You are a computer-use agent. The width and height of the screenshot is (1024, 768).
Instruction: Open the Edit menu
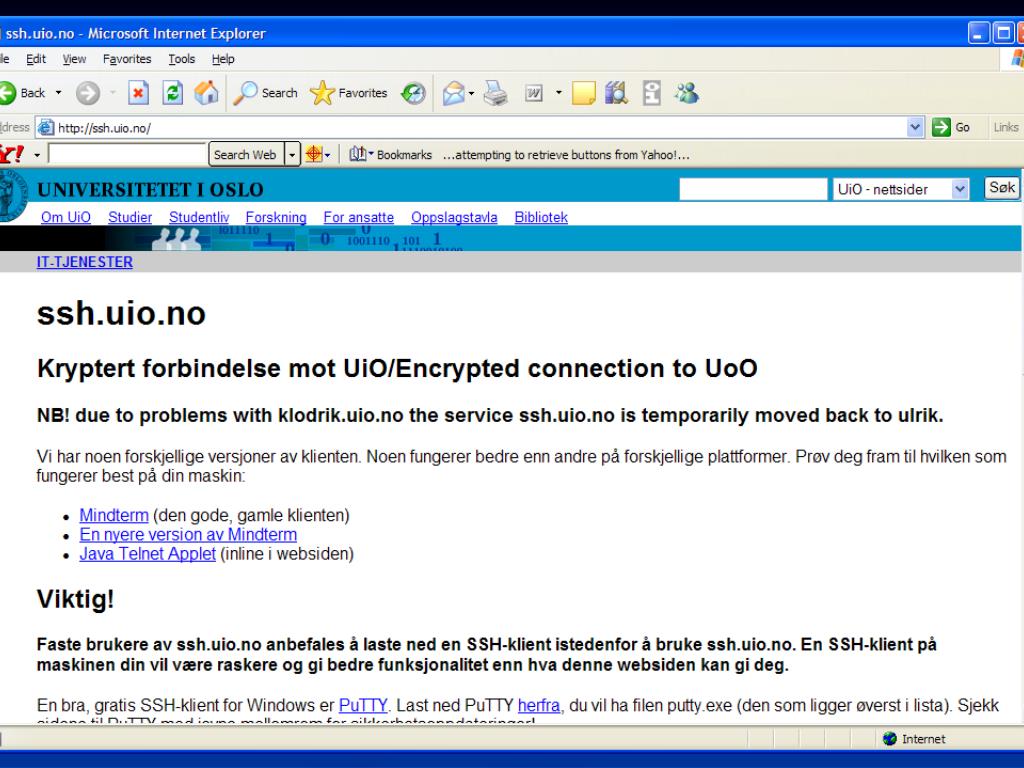(36, 59)
